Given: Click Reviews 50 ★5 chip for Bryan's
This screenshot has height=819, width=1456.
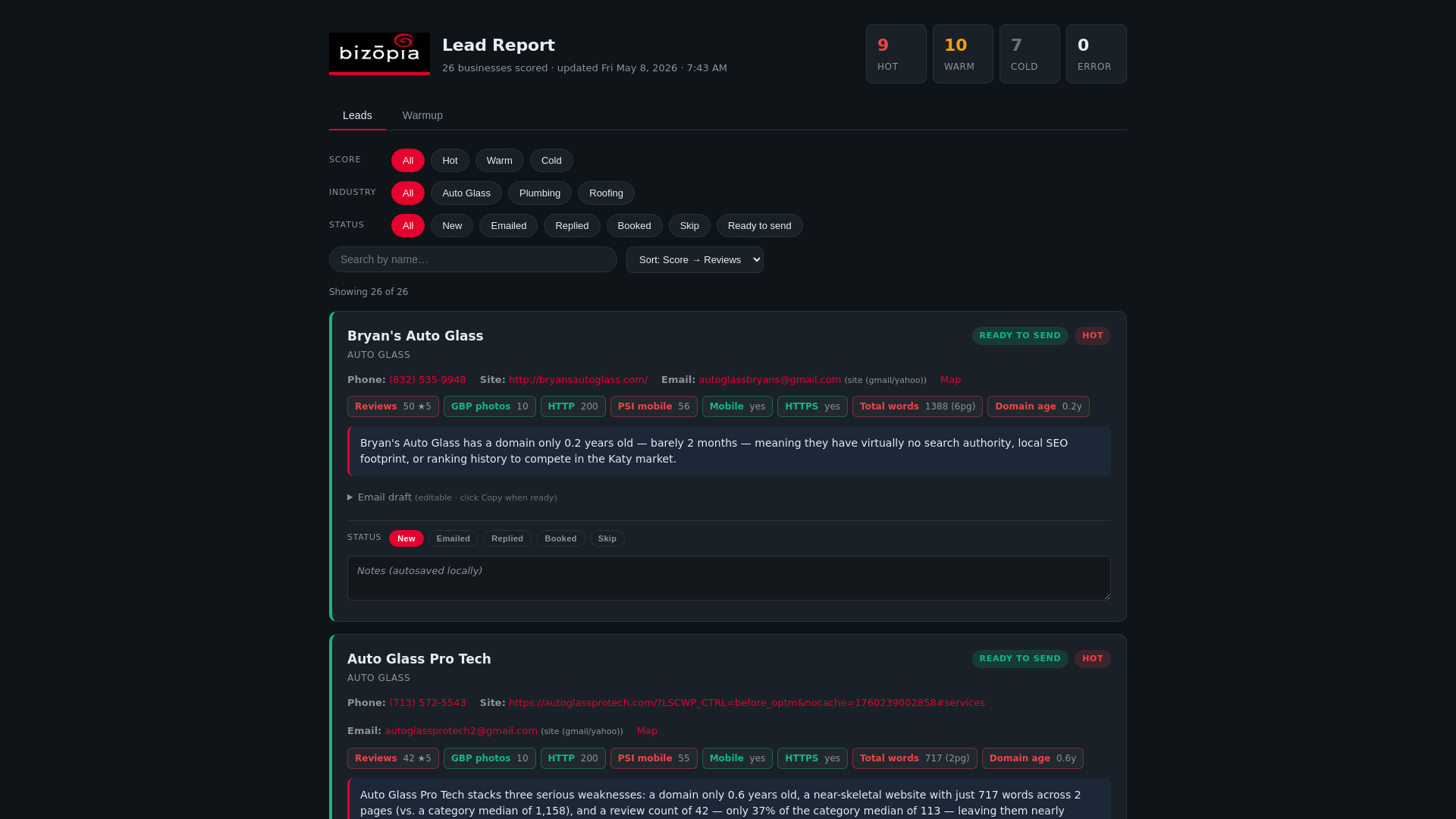Looking at the screenshot, I should pyautogui.click(x=393, y=406).
